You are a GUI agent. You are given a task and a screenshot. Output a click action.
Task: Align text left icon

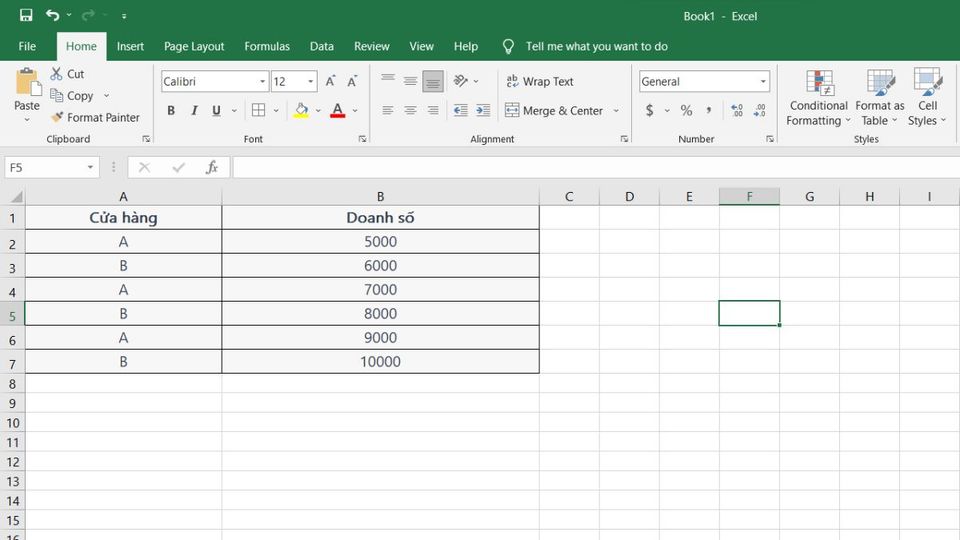(388, 110)
